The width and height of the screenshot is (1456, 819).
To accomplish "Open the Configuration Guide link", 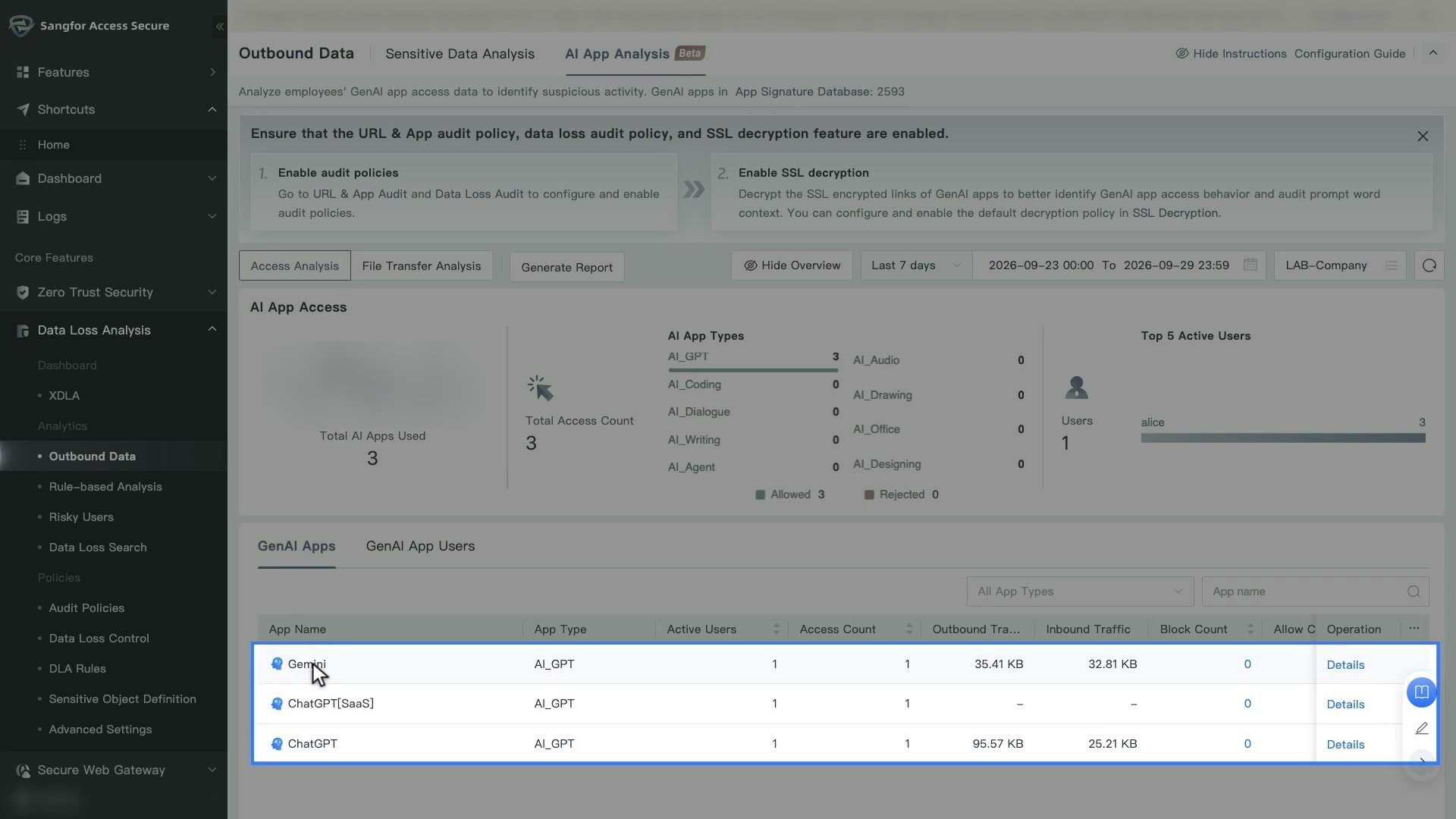I will pos(1349,54).
